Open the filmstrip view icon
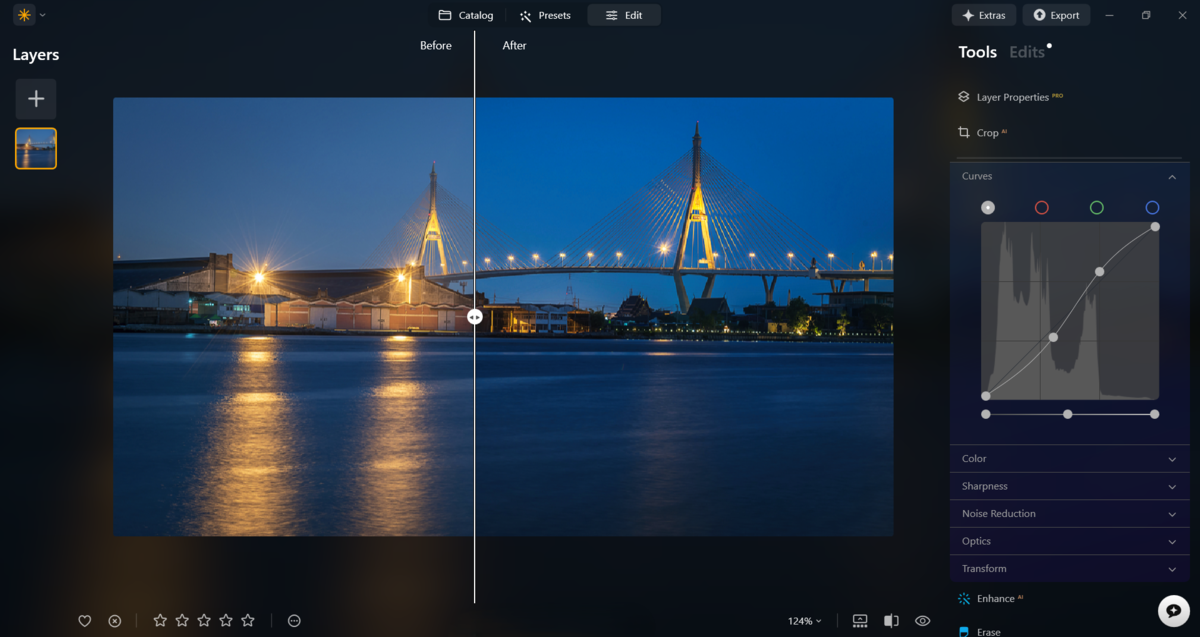 pos(858,620)
